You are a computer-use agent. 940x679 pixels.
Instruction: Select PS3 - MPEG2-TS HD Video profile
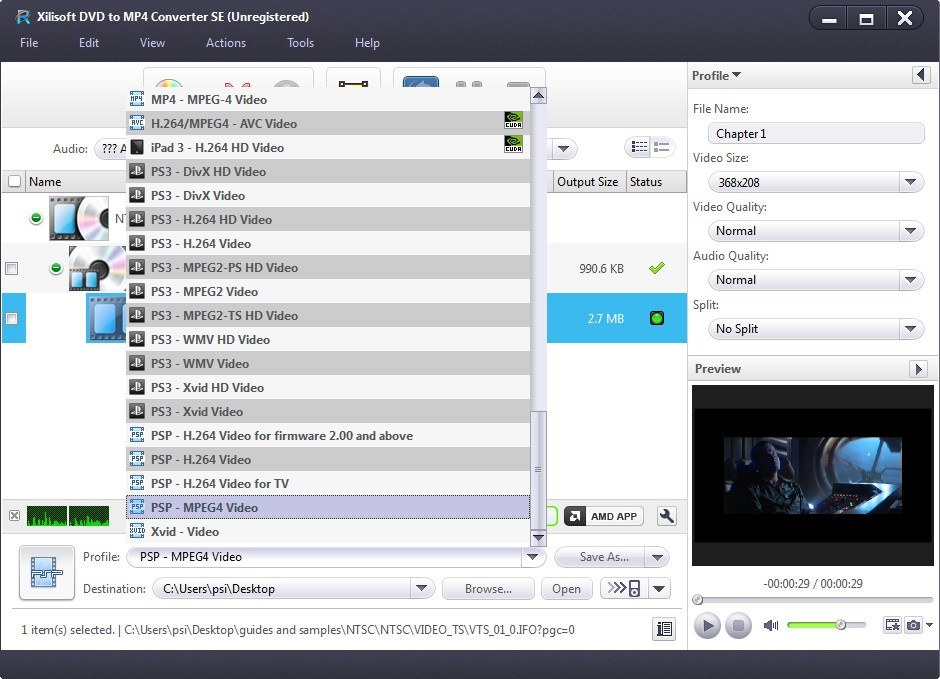point(328,315)
